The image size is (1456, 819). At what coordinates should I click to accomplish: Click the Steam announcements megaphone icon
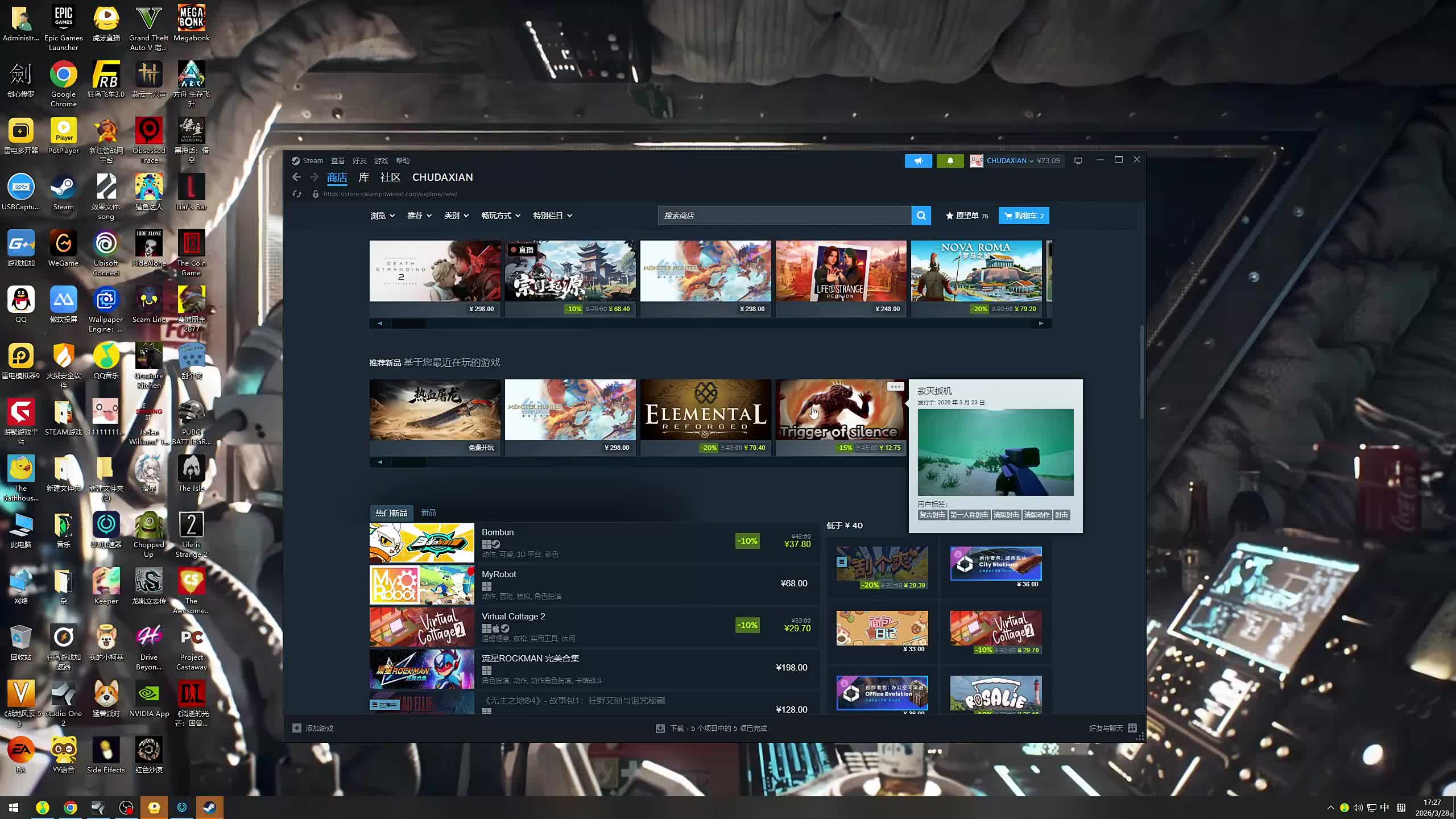pos(918,161)
